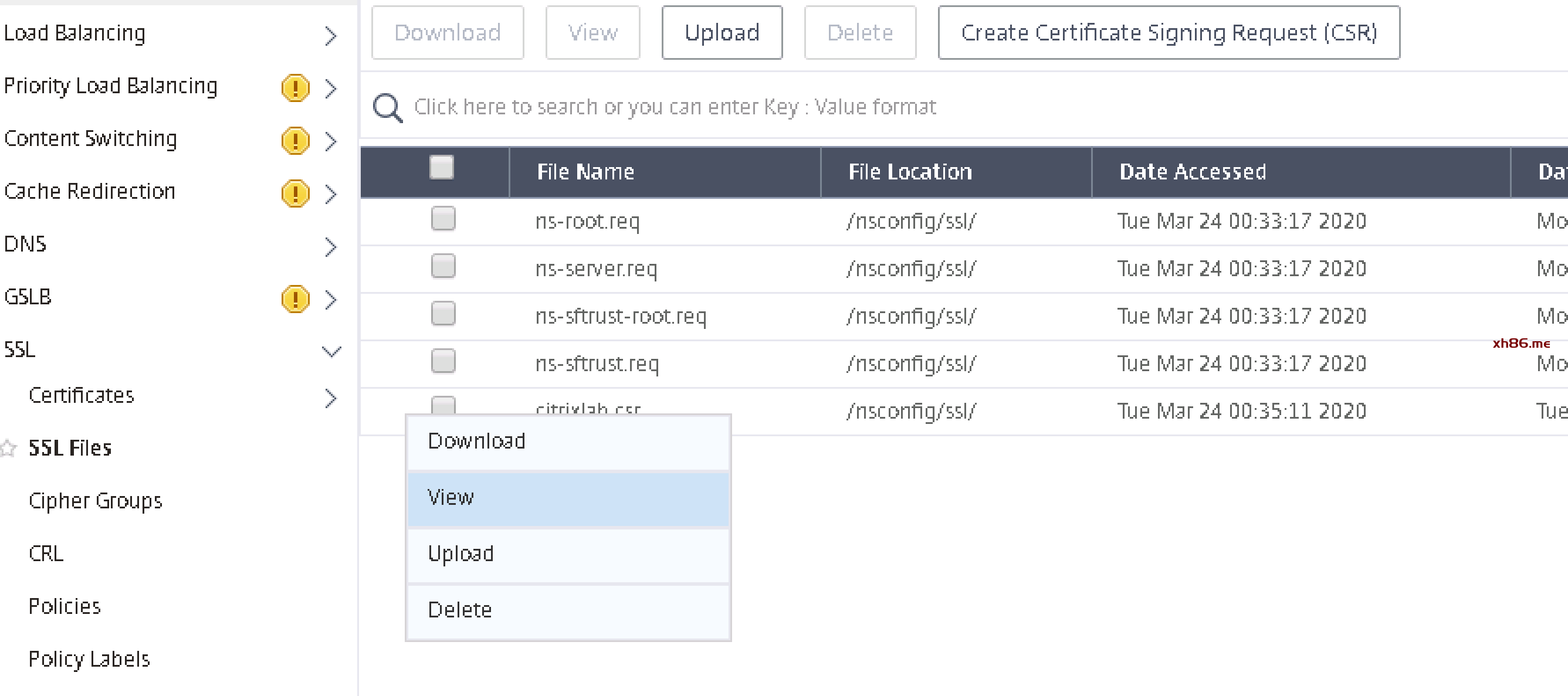
Task: Check the ns-root.req file checkbox
Action: tap(442, 218)
